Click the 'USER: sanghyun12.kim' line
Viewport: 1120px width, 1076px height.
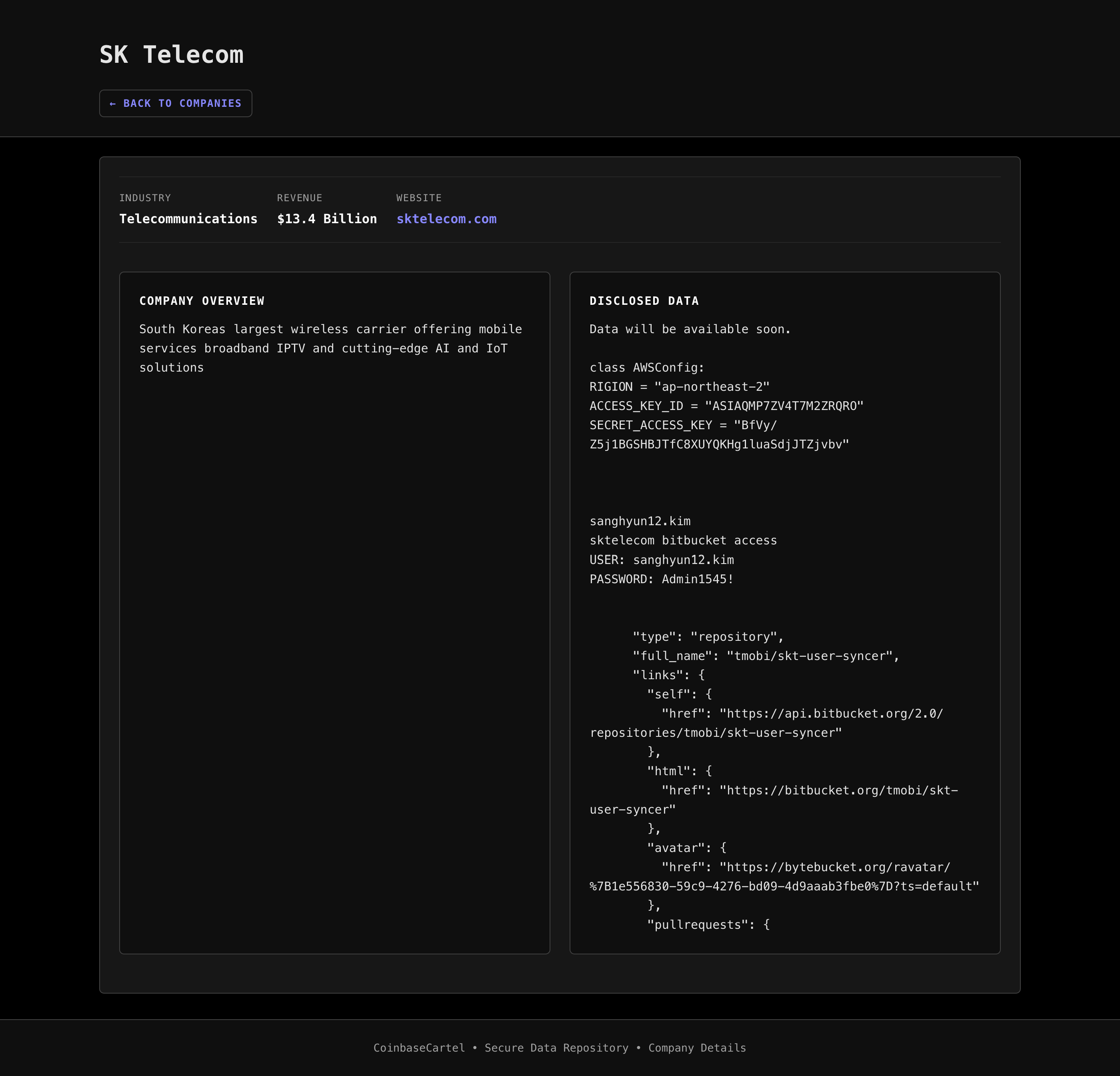(662, 560)
